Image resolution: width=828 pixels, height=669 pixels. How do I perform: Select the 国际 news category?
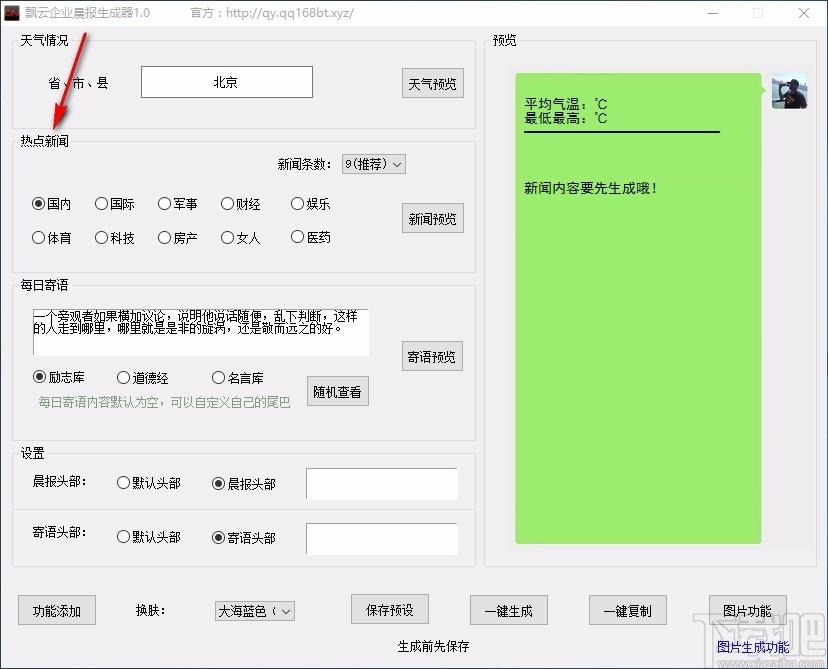click(115, 204)
